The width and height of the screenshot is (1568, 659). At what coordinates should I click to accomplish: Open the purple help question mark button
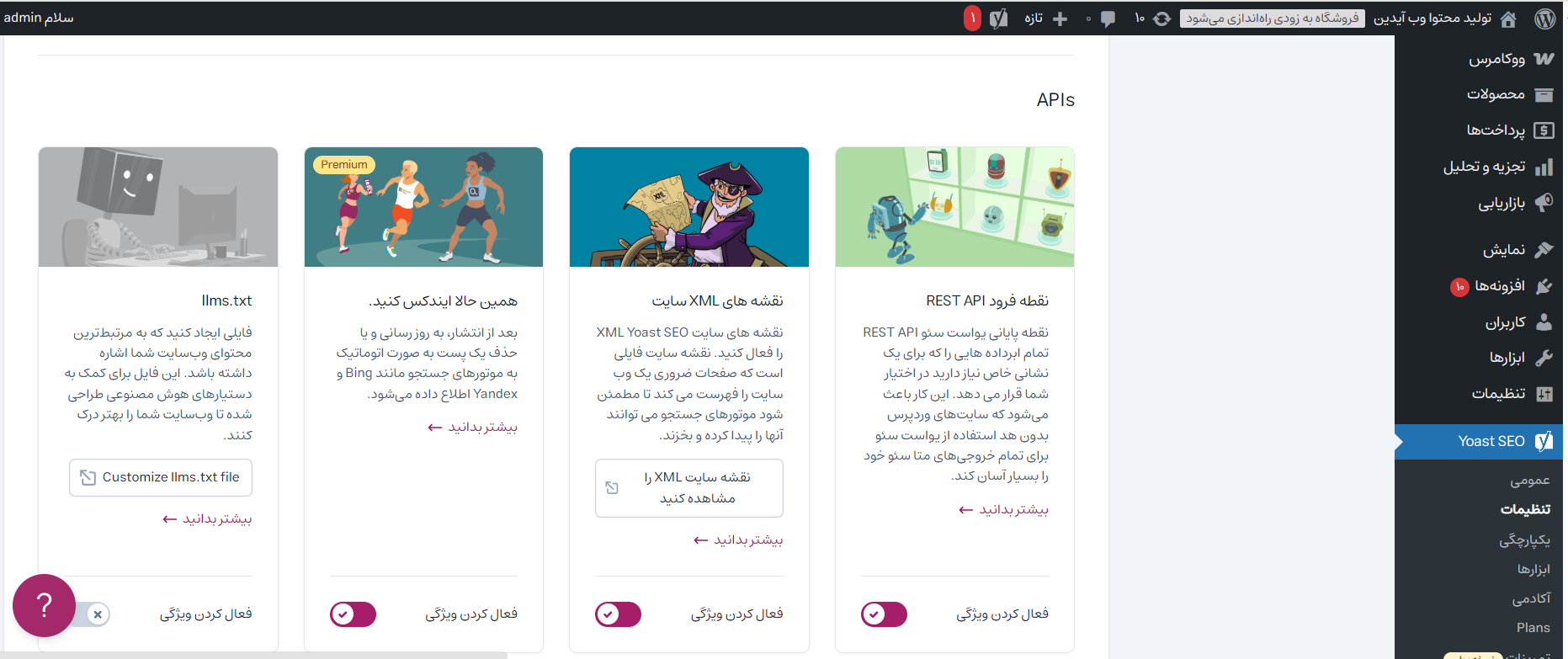coord(44,605)
